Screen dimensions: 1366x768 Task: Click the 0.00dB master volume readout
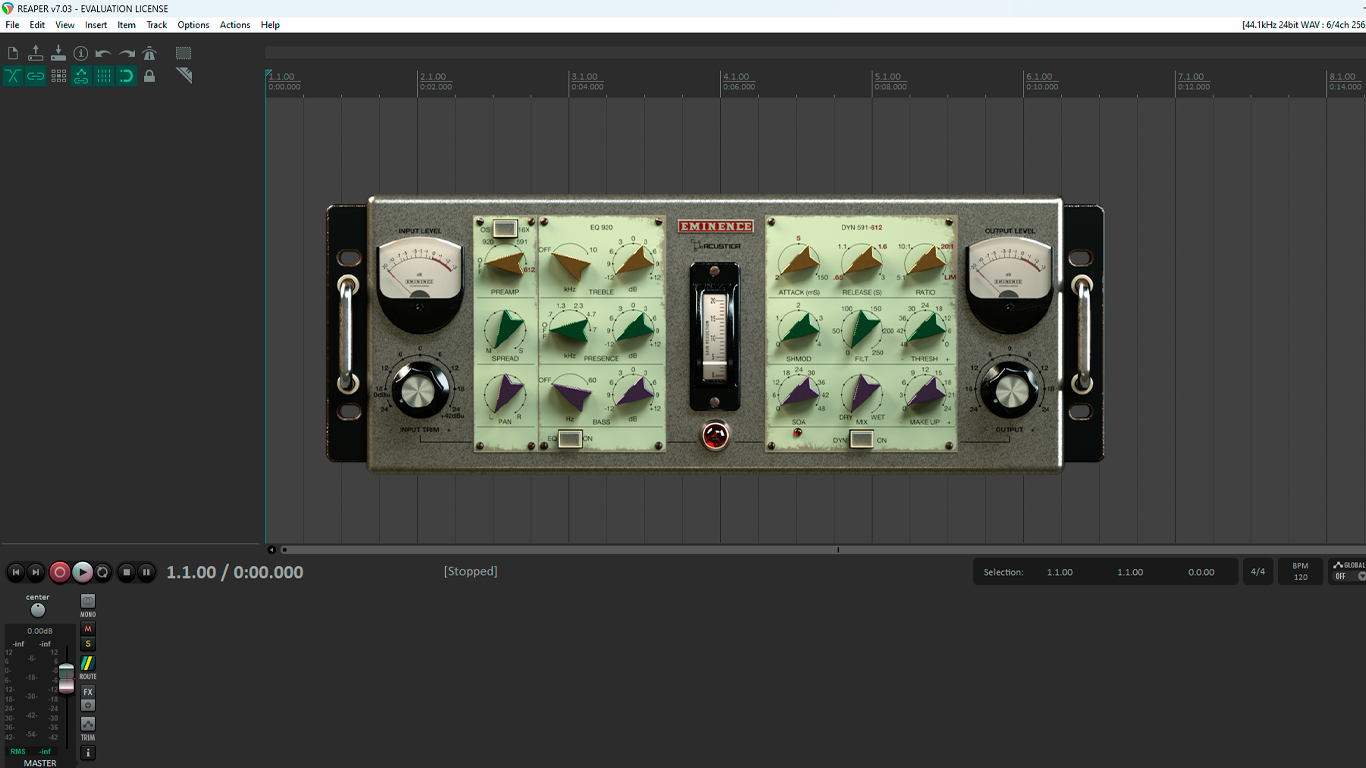(x=40, y=631)
